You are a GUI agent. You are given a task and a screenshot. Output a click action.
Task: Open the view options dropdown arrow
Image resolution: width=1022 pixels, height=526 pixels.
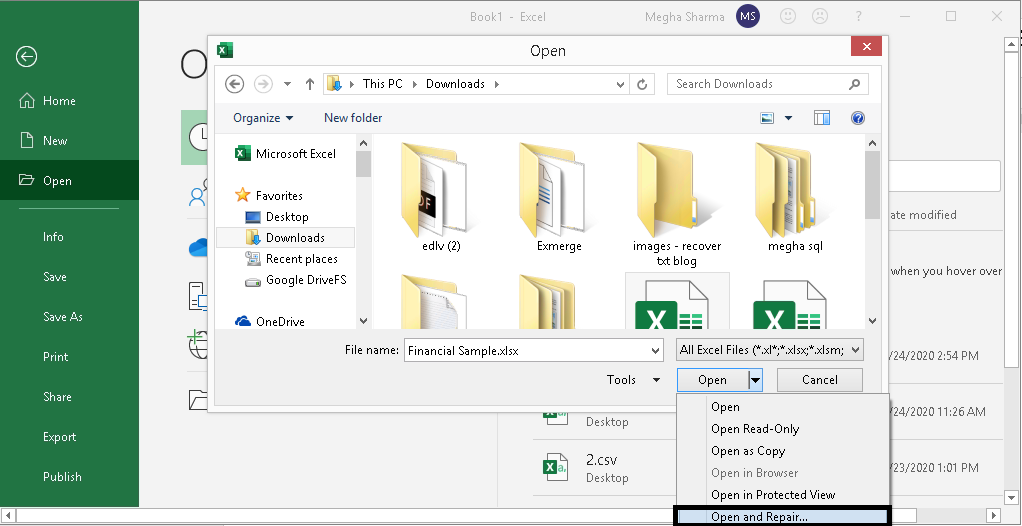point(788,118)
